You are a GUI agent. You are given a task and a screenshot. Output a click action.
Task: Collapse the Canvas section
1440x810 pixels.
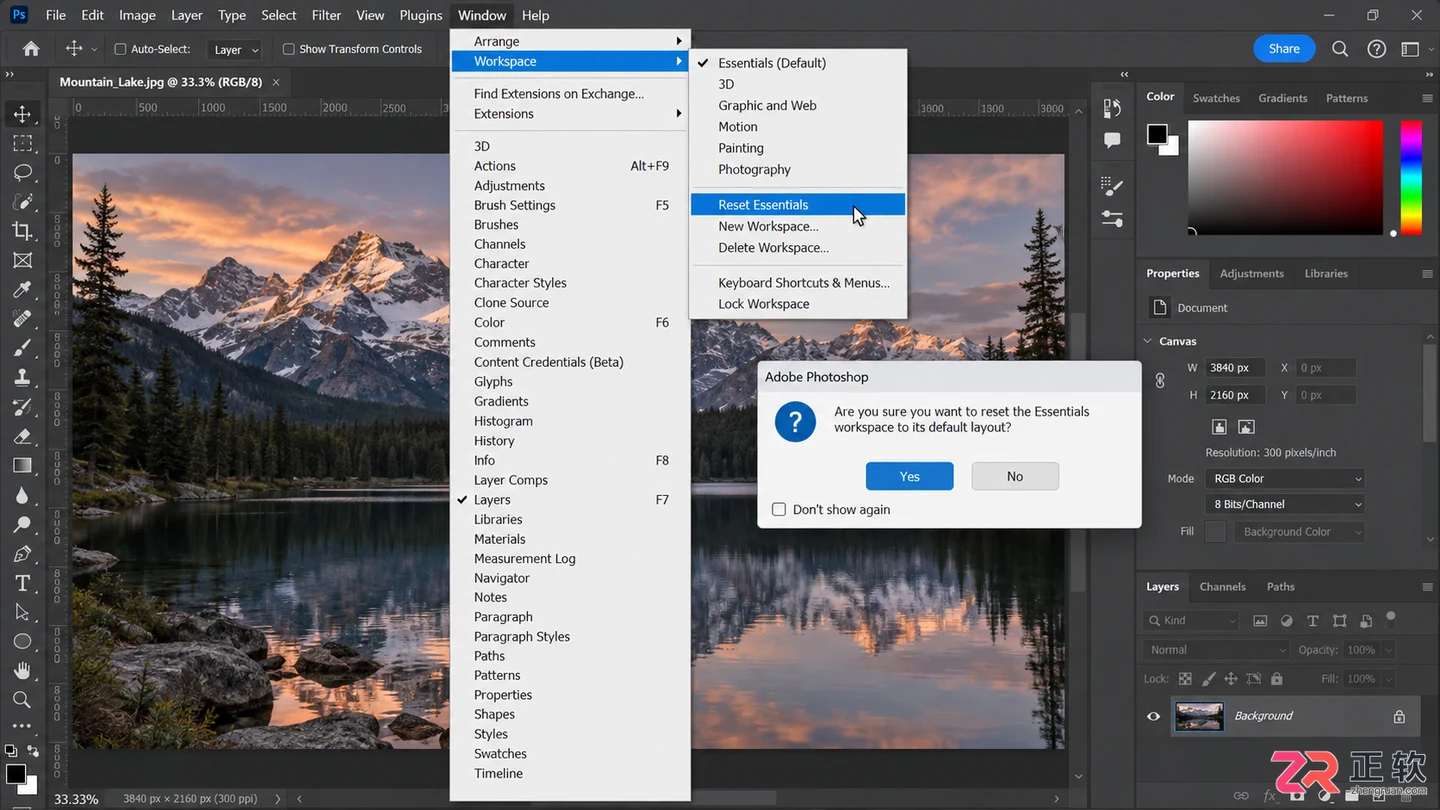pos(1148,341)
